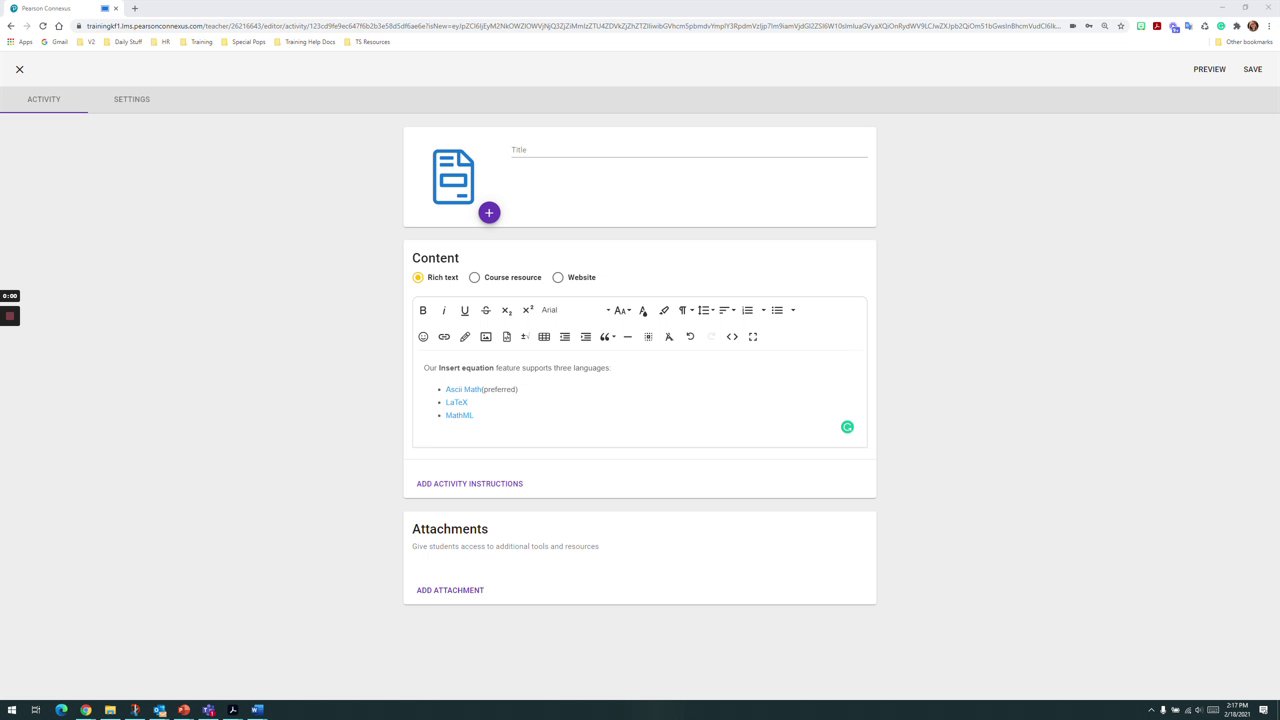Screen dimensions: 1280x720
Task: Open the Daily Stuff bookmark folder
Action: coord(123,42)
